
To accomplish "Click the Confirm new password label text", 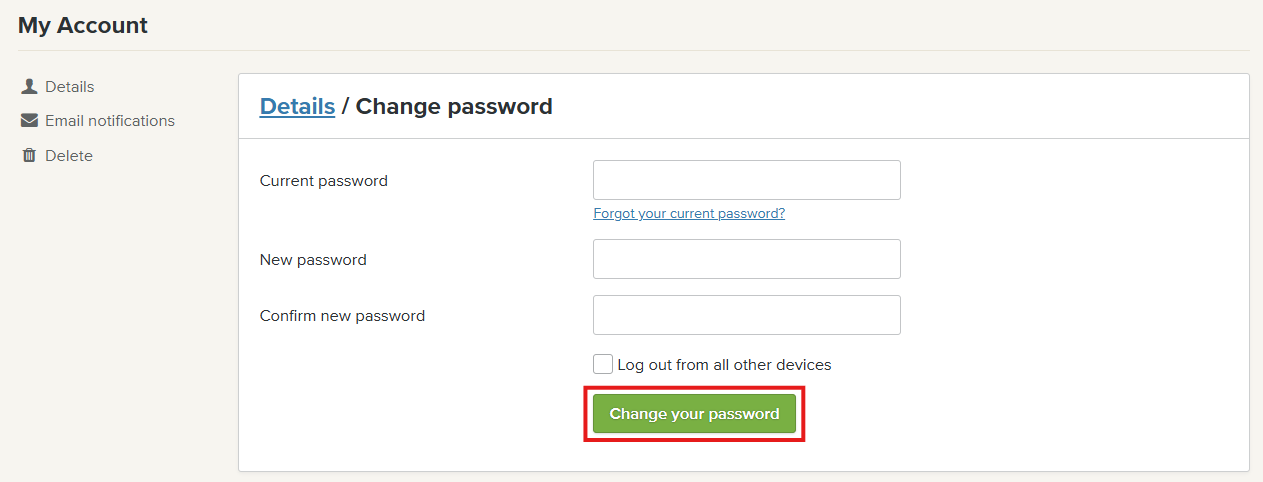I will (x=342, y=316).
